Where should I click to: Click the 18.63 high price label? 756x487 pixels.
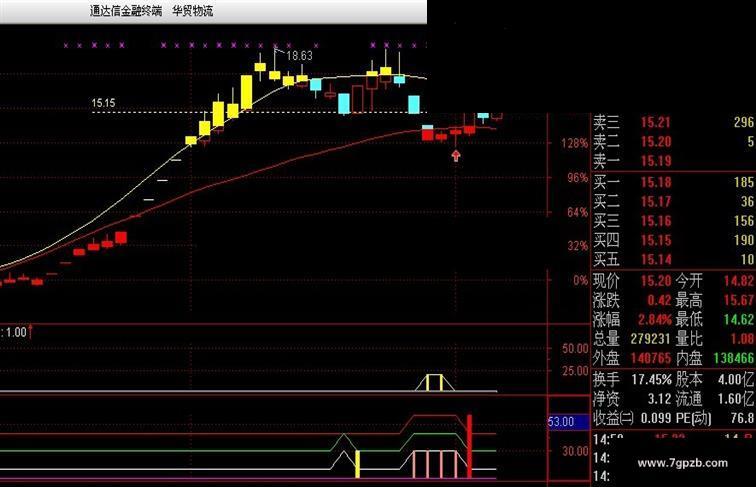(299, 56)
